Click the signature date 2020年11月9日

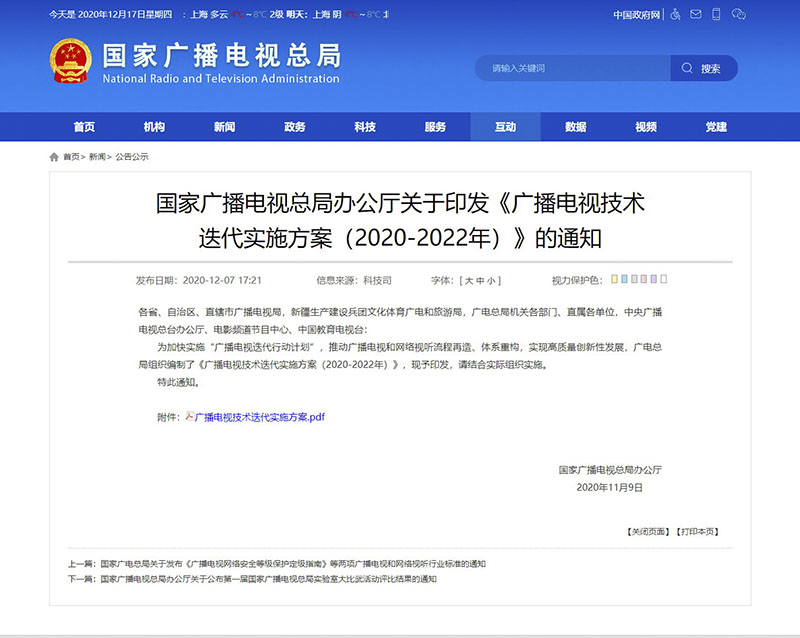coord(609,487)
